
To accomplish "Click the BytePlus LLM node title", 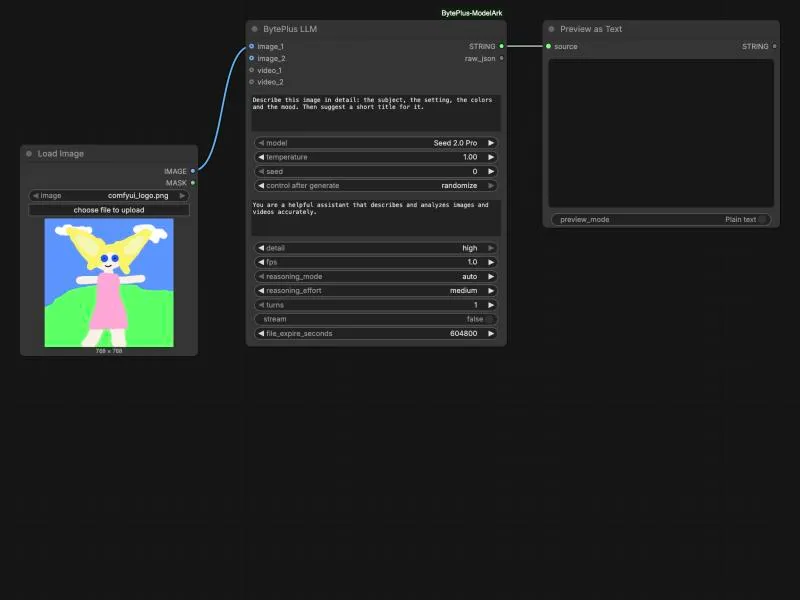I will (290, 29).
